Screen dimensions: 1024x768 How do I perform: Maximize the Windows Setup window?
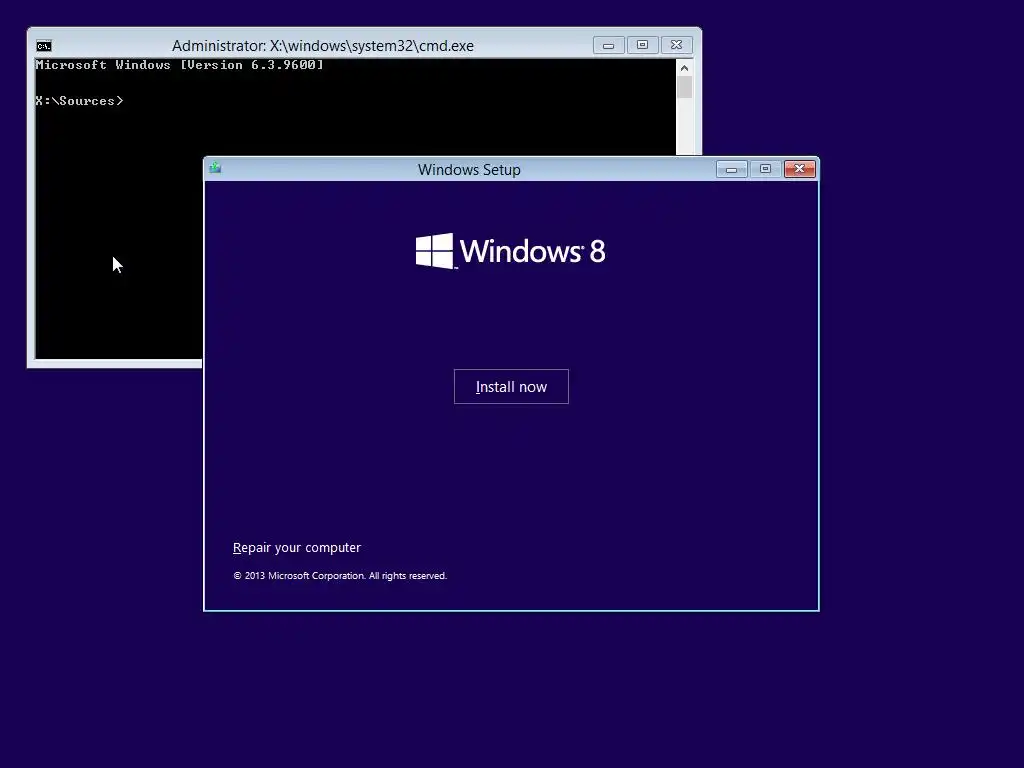coord(765,169)
